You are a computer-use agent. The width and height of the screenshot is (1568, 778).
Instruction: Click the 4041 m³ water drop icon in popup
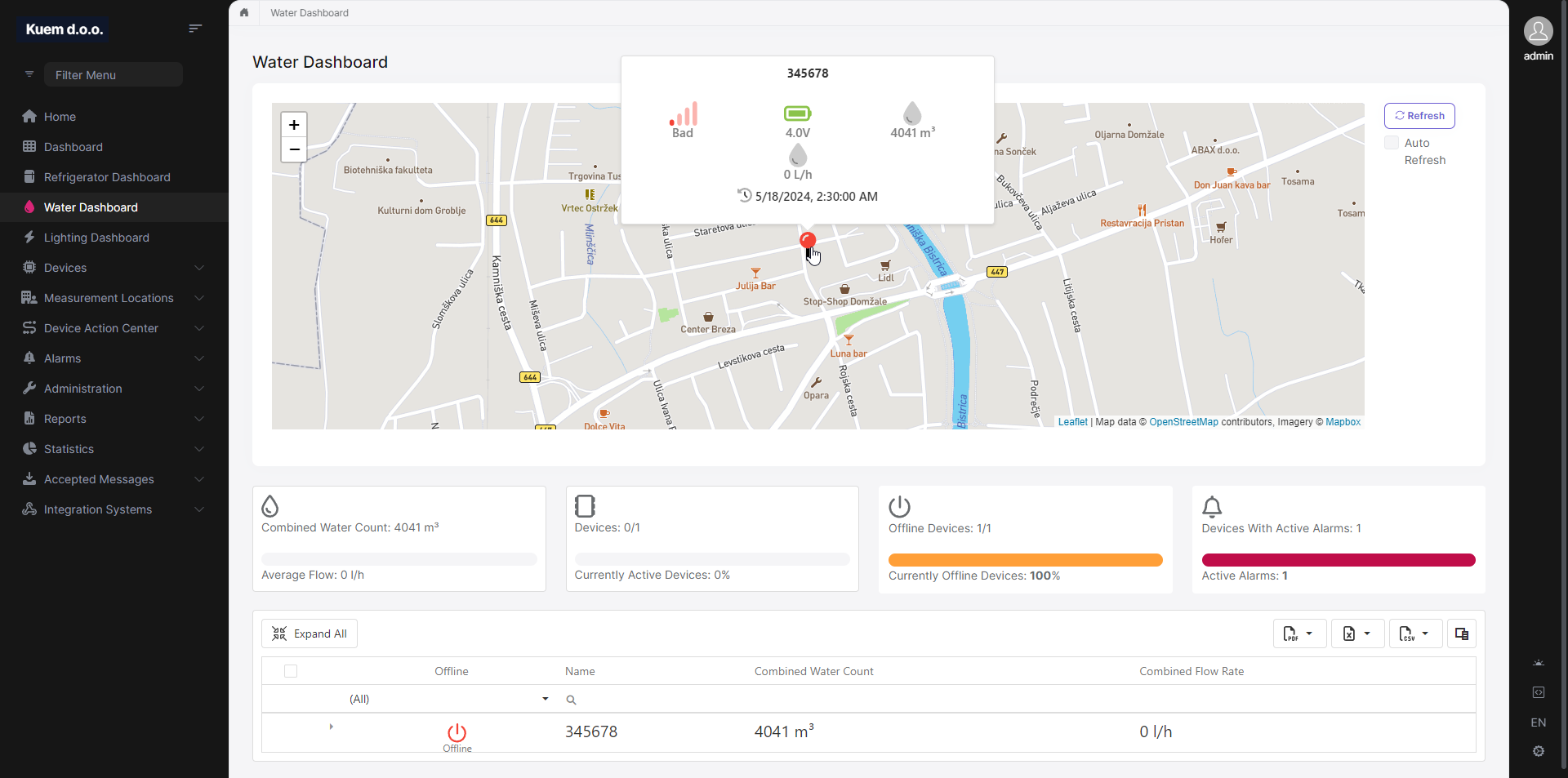click(x=912, y=113)
